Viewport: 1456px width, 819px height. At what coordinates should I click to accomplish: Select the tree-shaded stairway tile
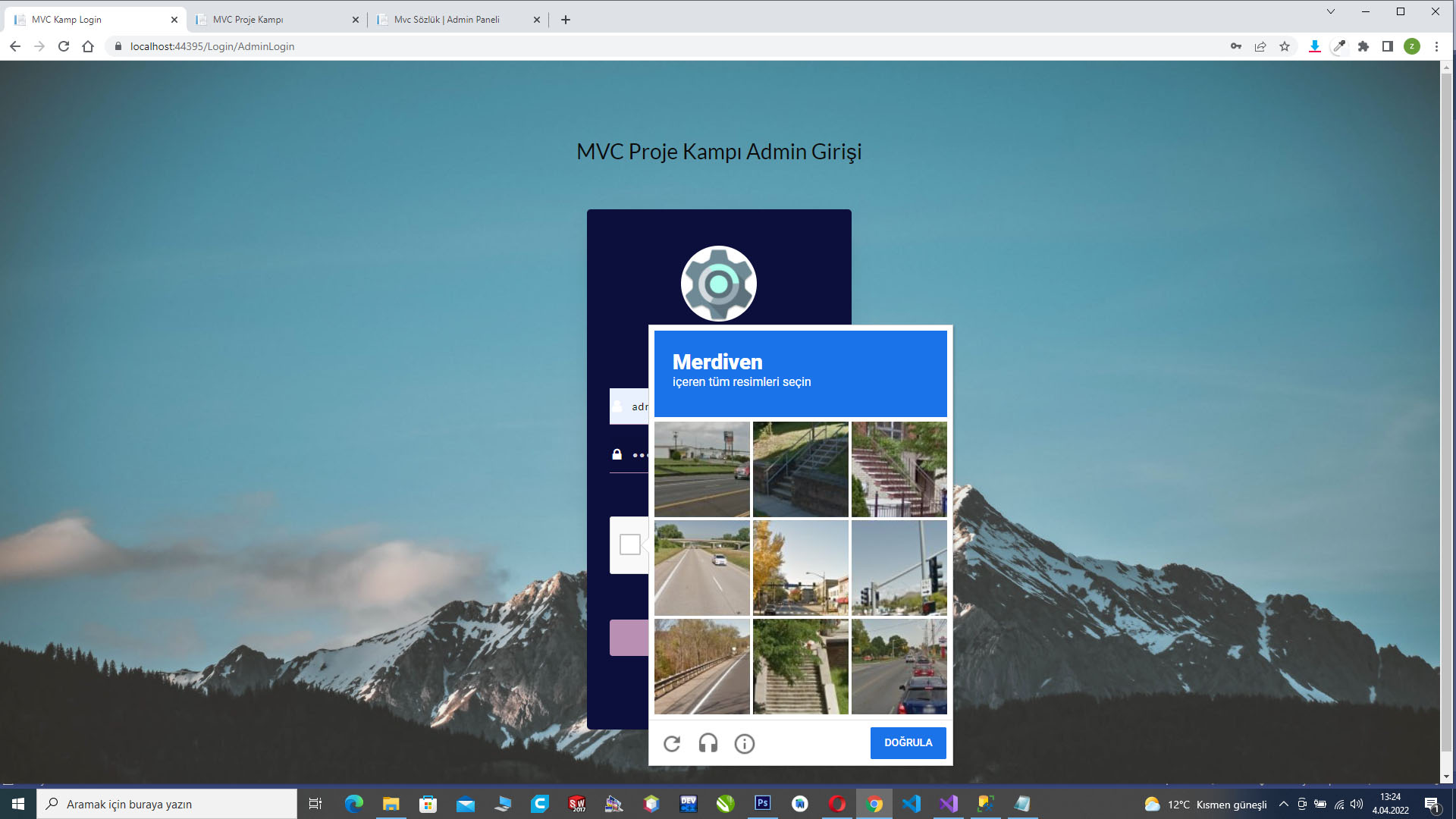pyautogui.click(x=801, y=667)
